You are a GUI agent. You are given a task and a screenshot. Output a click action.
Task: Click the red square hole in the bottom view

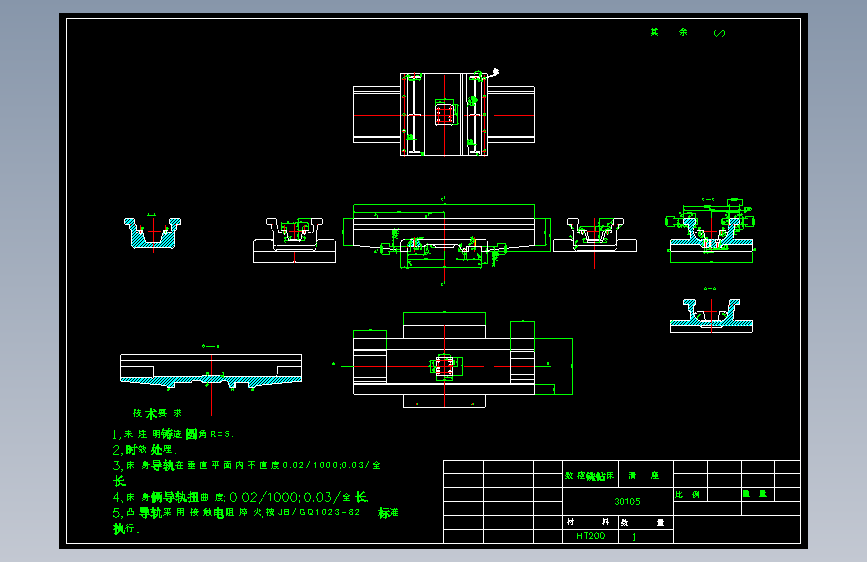(x=445, y=366)
